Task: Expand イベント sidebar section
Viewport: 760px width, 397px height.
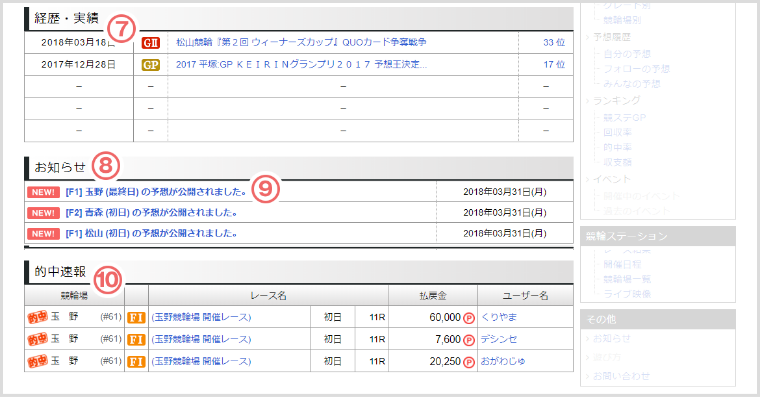Action: pos(612,179)
